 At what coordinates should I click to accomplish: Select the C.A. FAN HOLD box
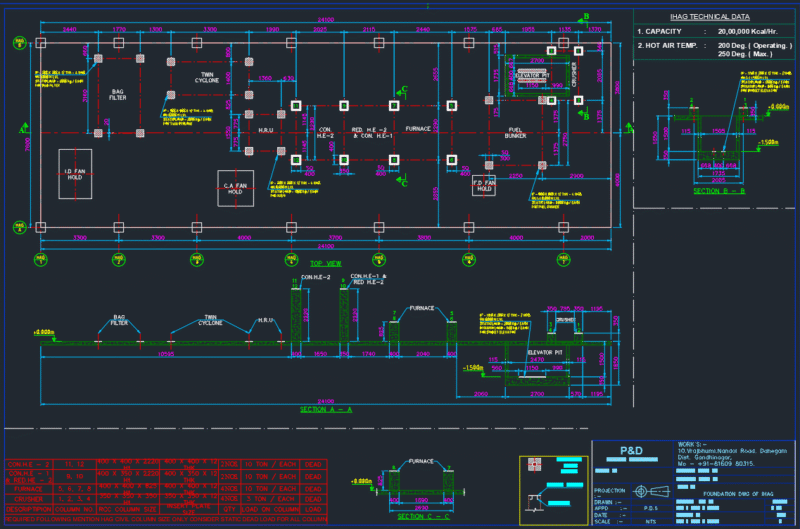[x=235, y=188]
